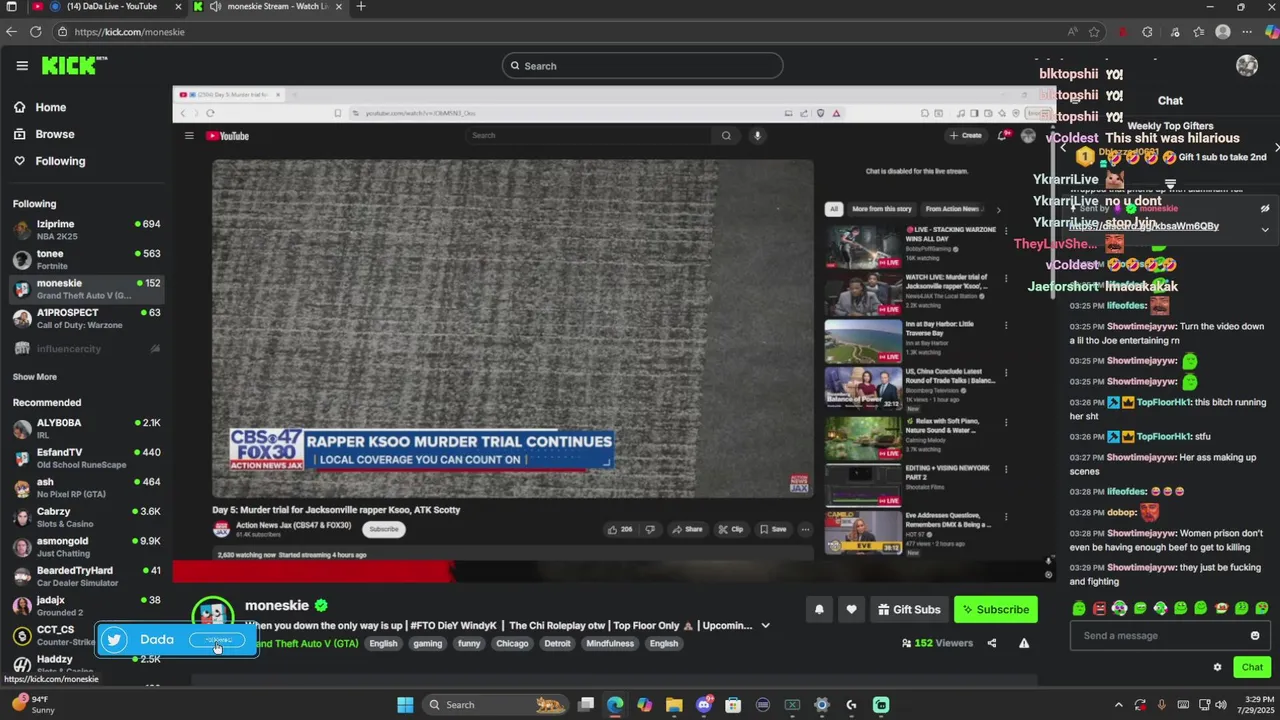Click the Gift Subs button
1280x720 pixels.
[909, 610]
